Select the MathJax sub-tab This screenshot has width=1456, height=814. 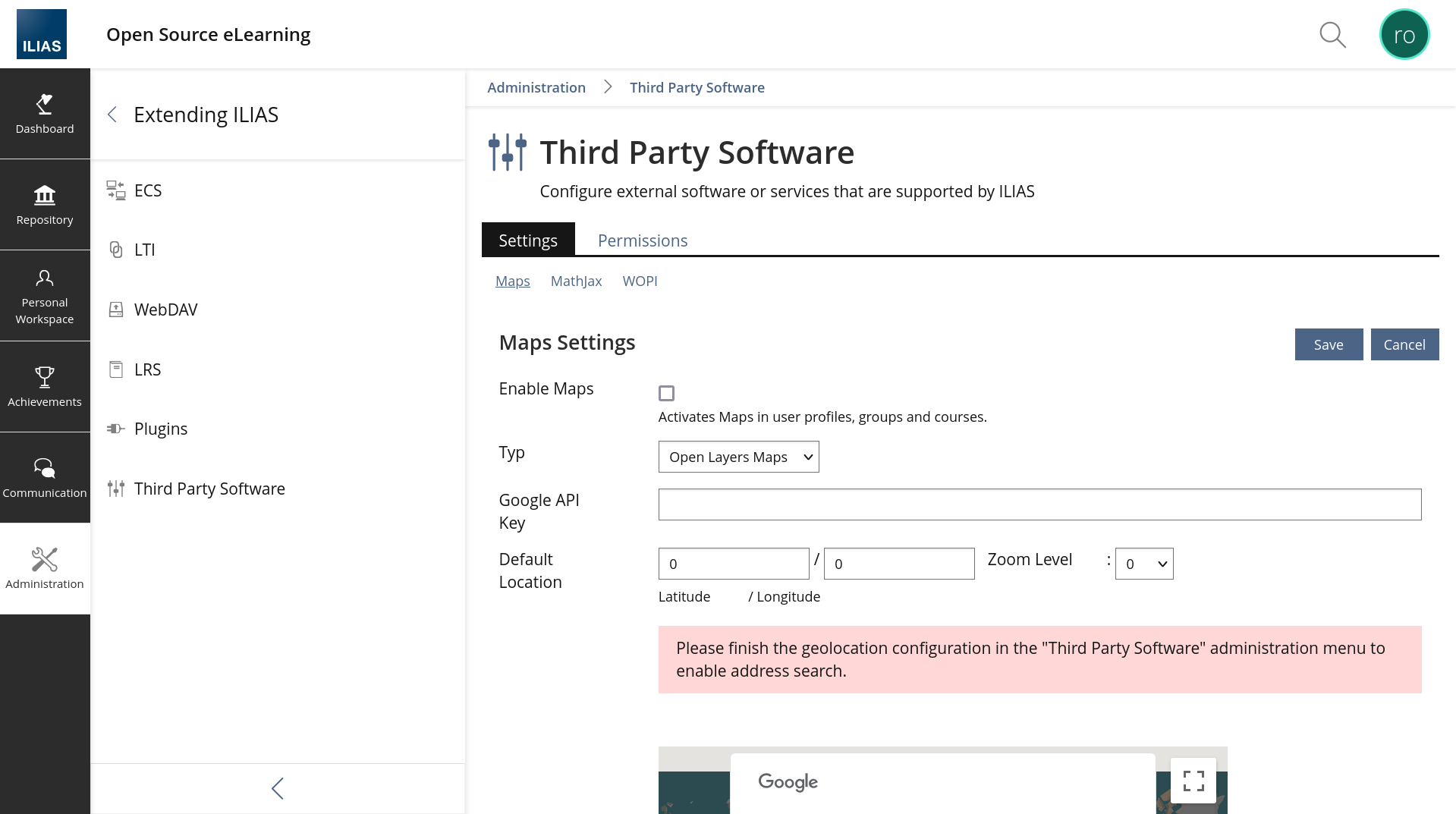pyautogui.click(x=576, y=281)
